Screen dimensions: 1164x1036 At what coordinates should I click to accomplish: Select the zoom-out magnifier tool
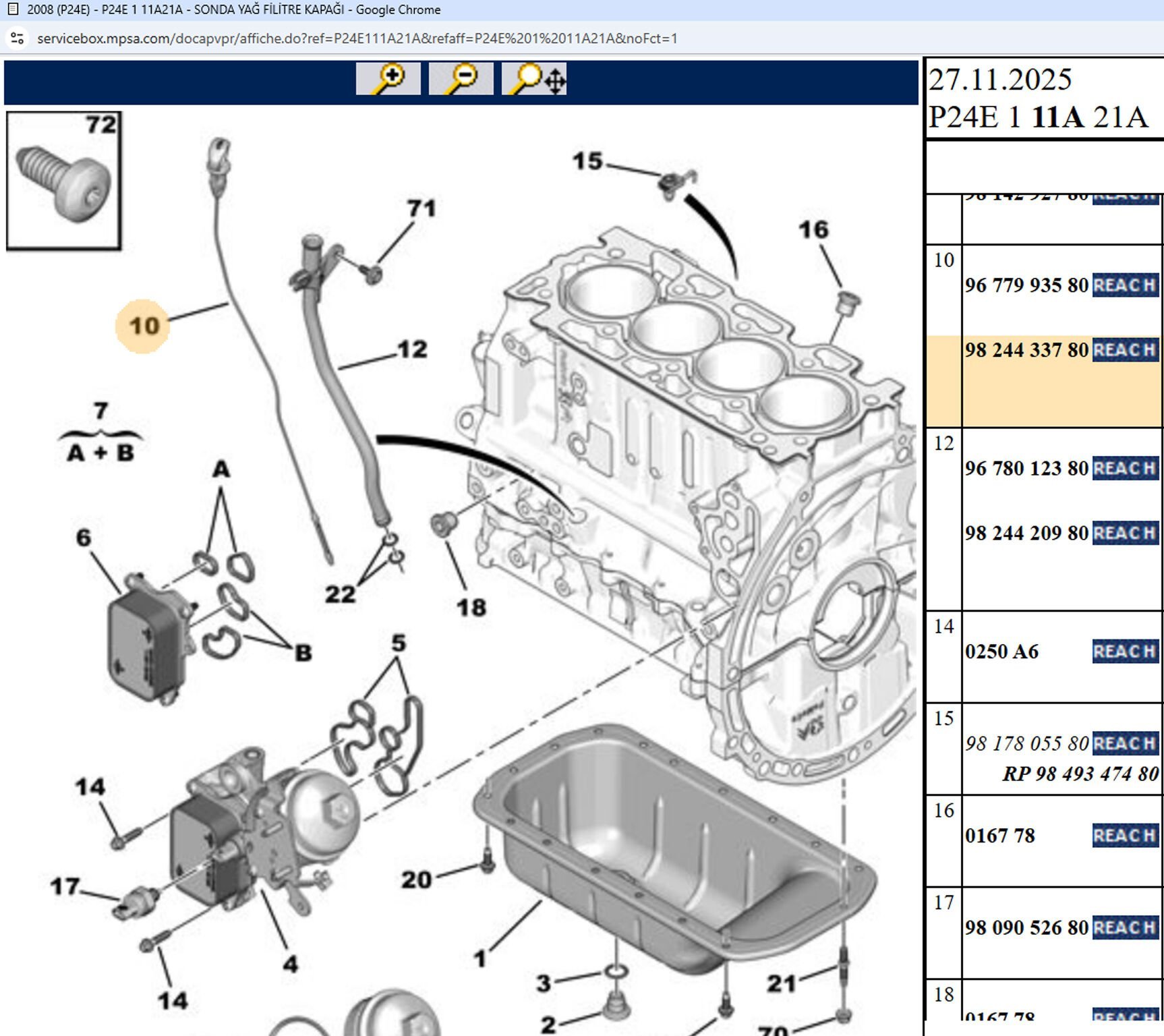click(x=462, y=79)
